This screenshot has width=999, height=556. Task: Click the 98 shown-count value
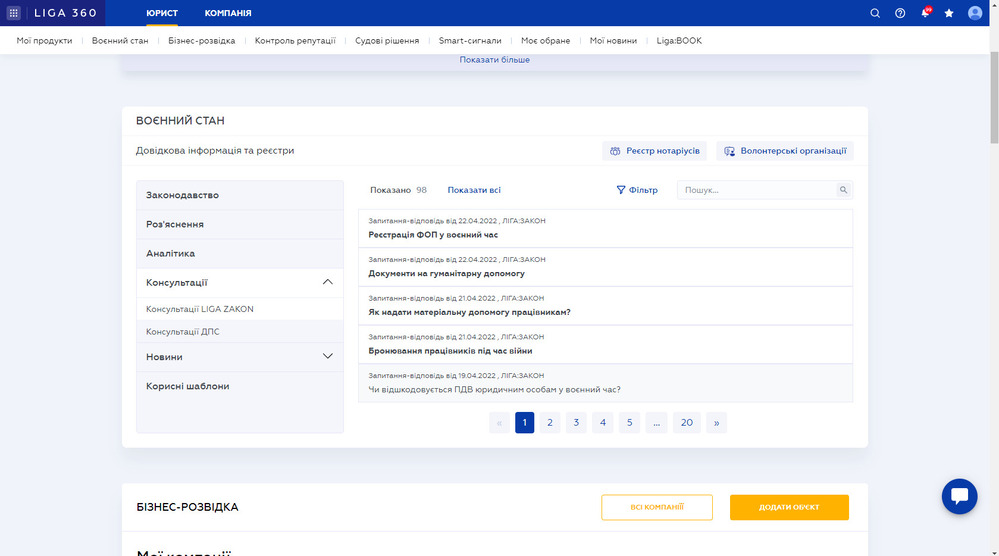(x=421, y=190)
